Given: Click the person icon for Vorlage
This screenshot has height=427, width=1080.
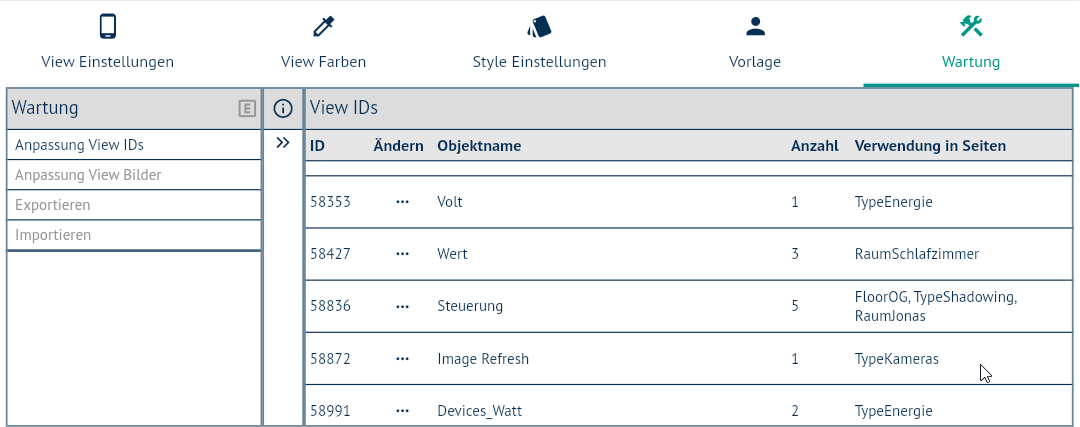Looking at the screenshot, I should [x=755, y=27].
